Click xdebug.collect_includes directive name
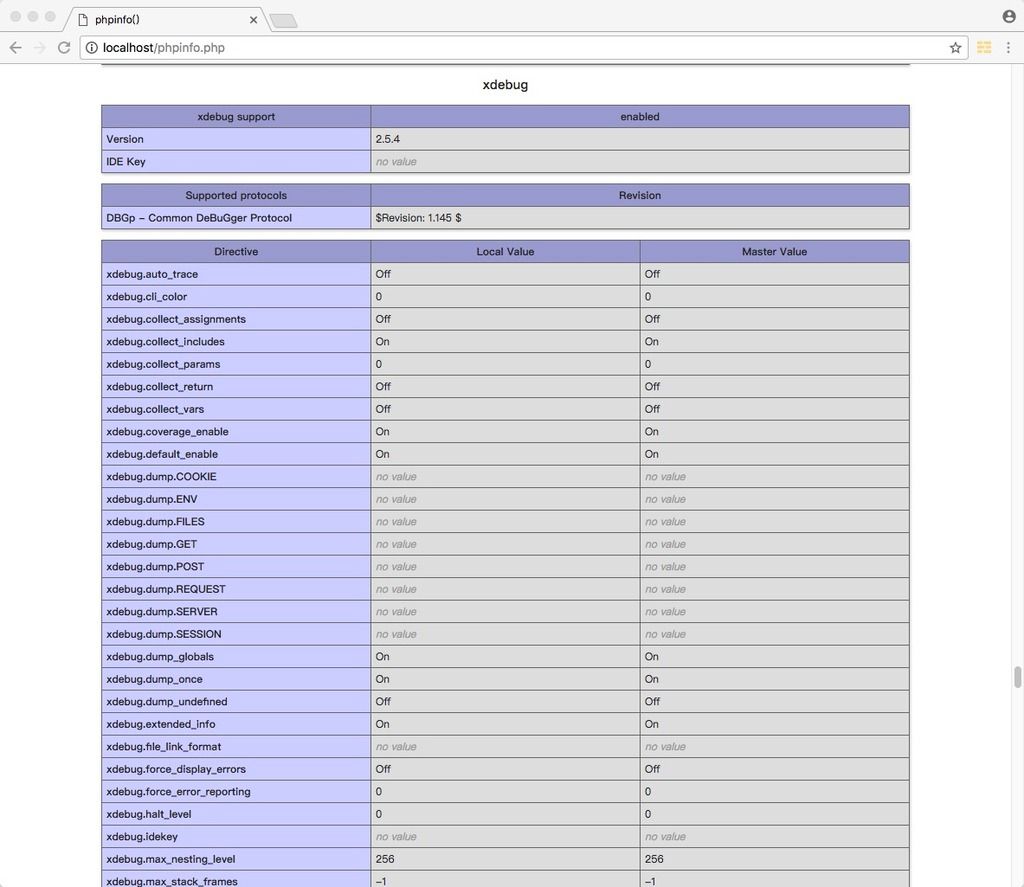The width and height of the screenshot is (1024, 887). tap(165, 342)
